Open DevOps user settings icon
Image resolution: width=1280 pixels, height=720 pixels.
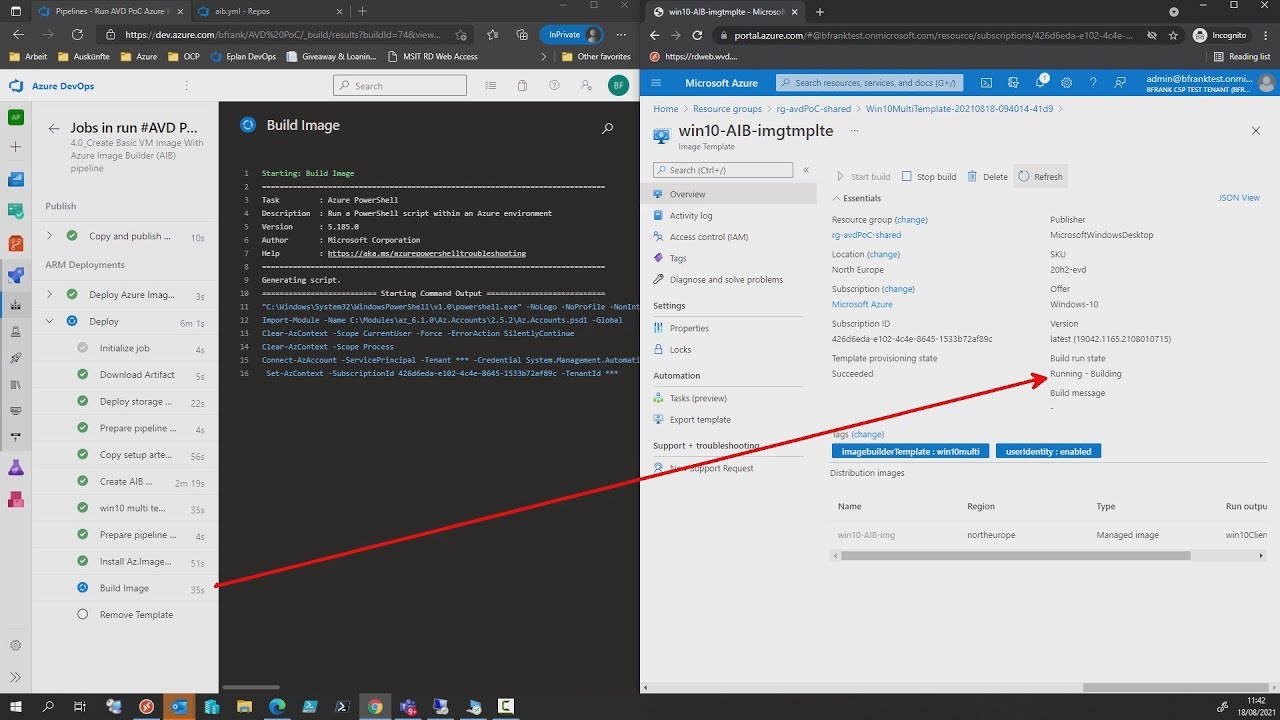(x=586, y=86)
